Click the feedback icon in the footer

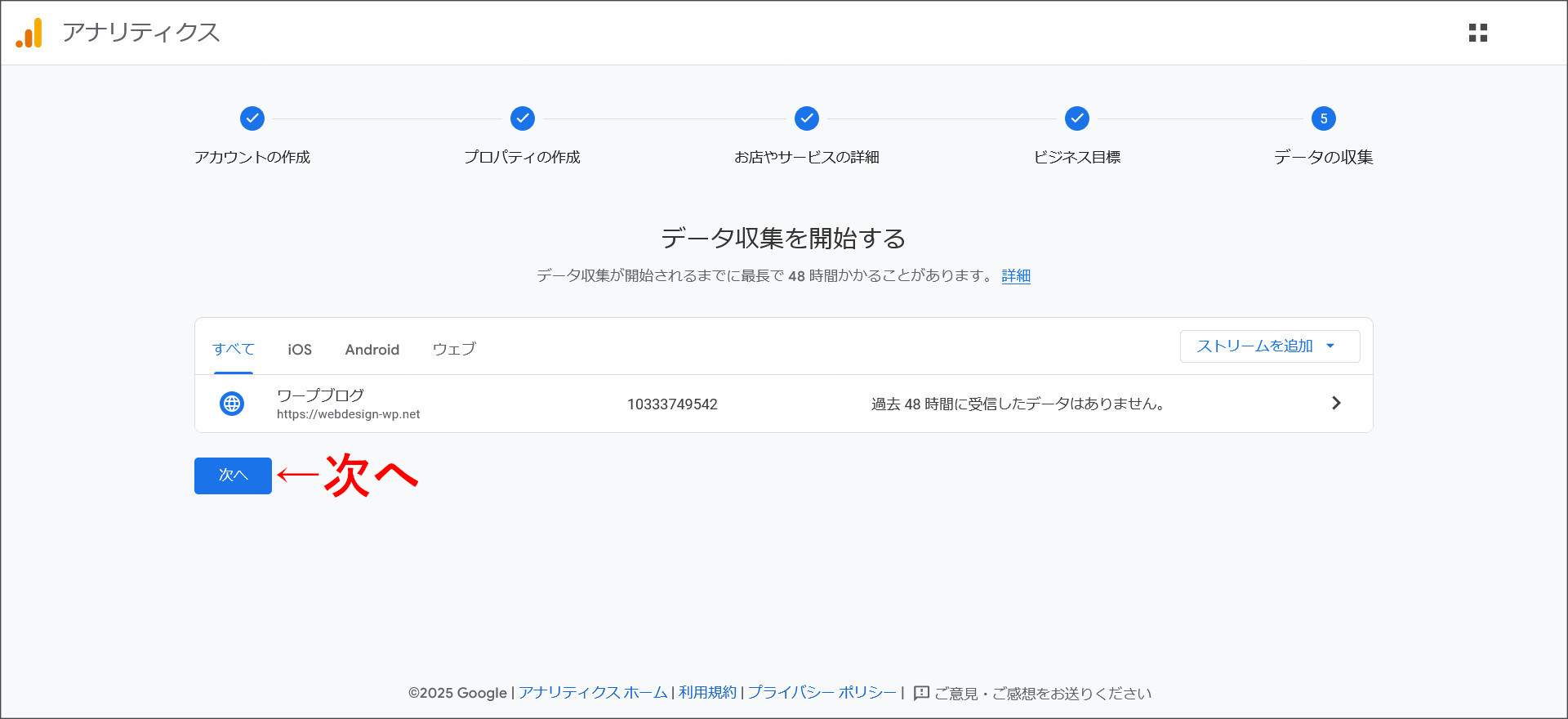click(x=921, y=693)
